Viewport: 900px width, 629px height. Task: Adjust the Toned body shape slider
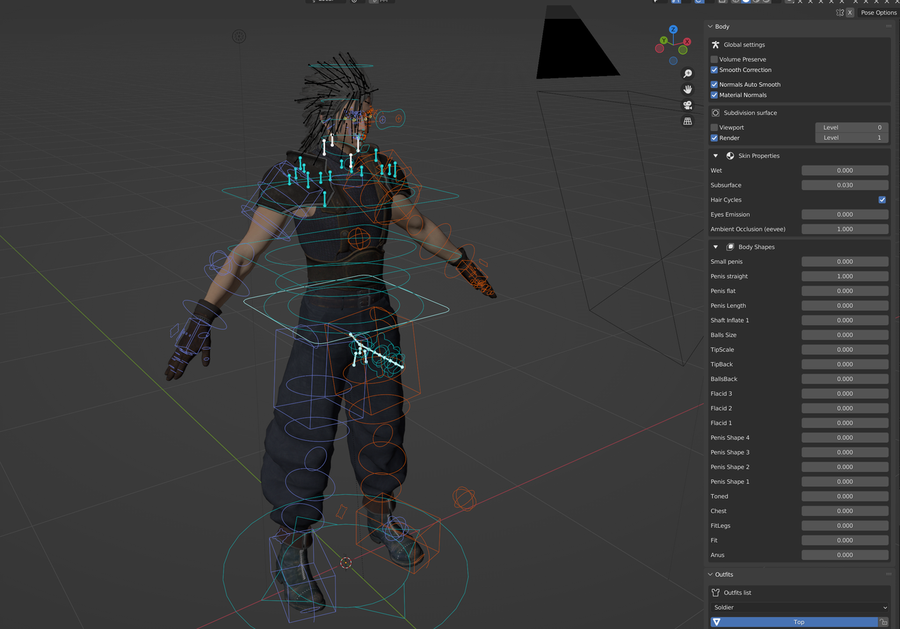coord(845,496)
